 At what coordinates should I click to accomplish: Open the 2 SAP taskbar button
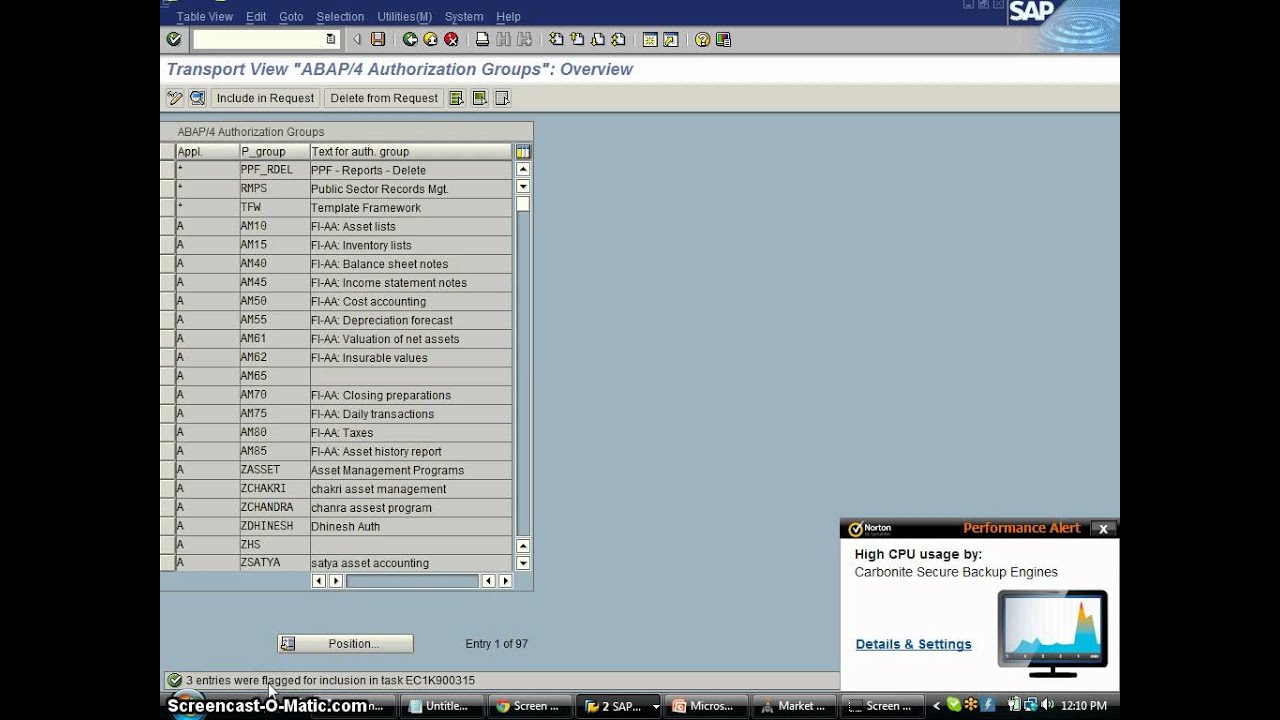(x=616, y=706)
